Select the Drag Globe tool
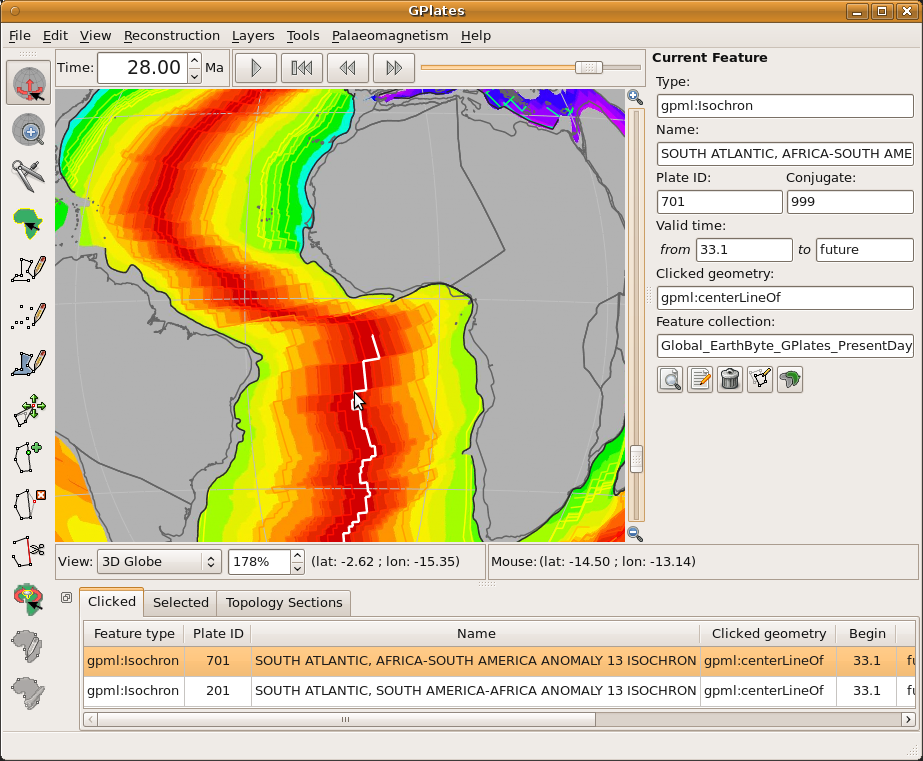Viewport: 923px width, 761px height. pos(28,83)
